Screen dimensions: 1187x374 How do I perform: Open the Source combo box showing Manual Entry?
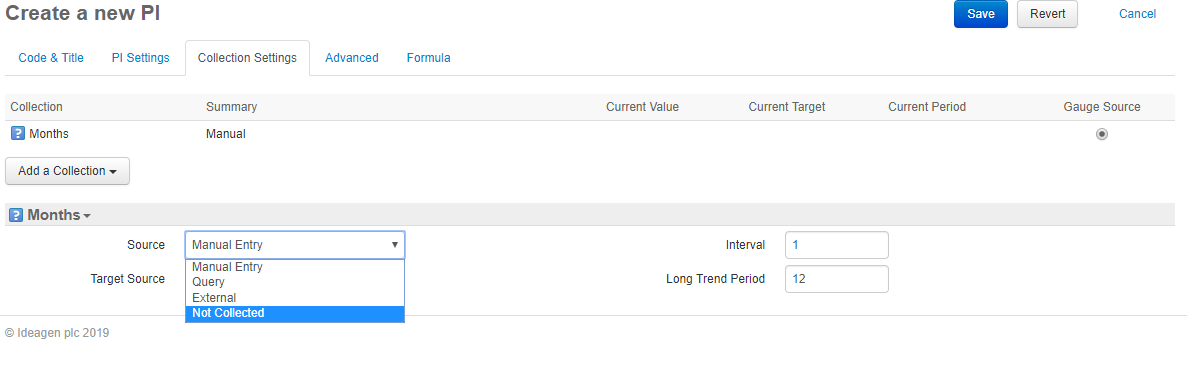click(x=295, y=245)
